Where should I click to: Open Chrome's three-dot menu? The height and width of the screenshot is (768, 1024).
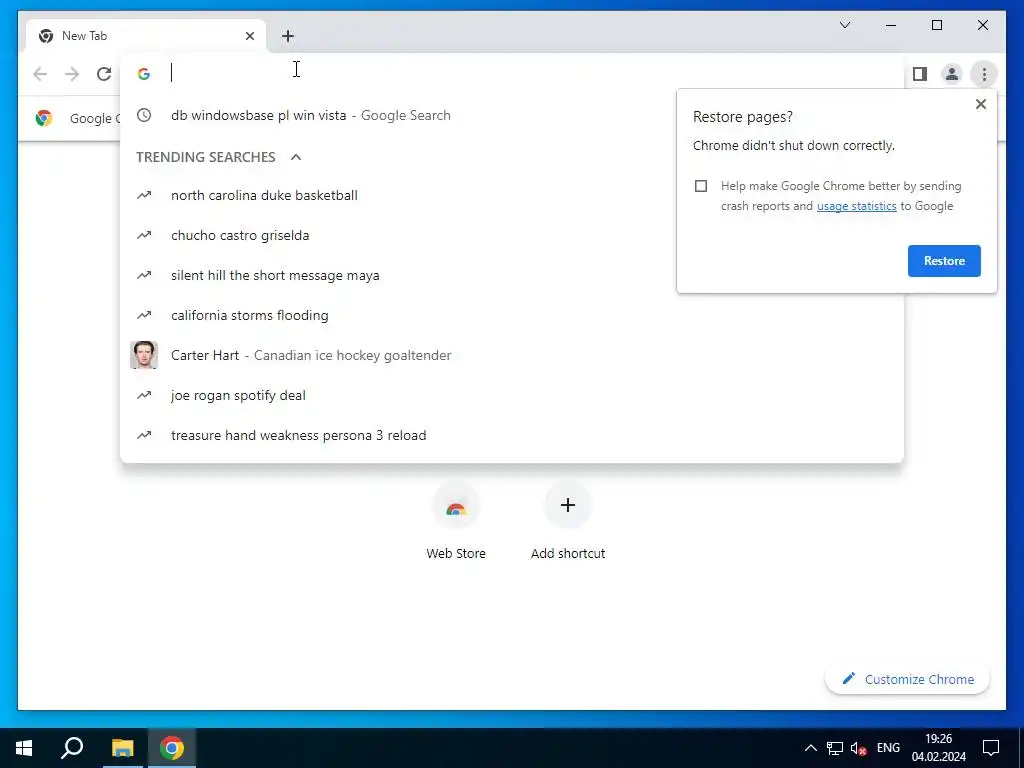pos(984,74)
